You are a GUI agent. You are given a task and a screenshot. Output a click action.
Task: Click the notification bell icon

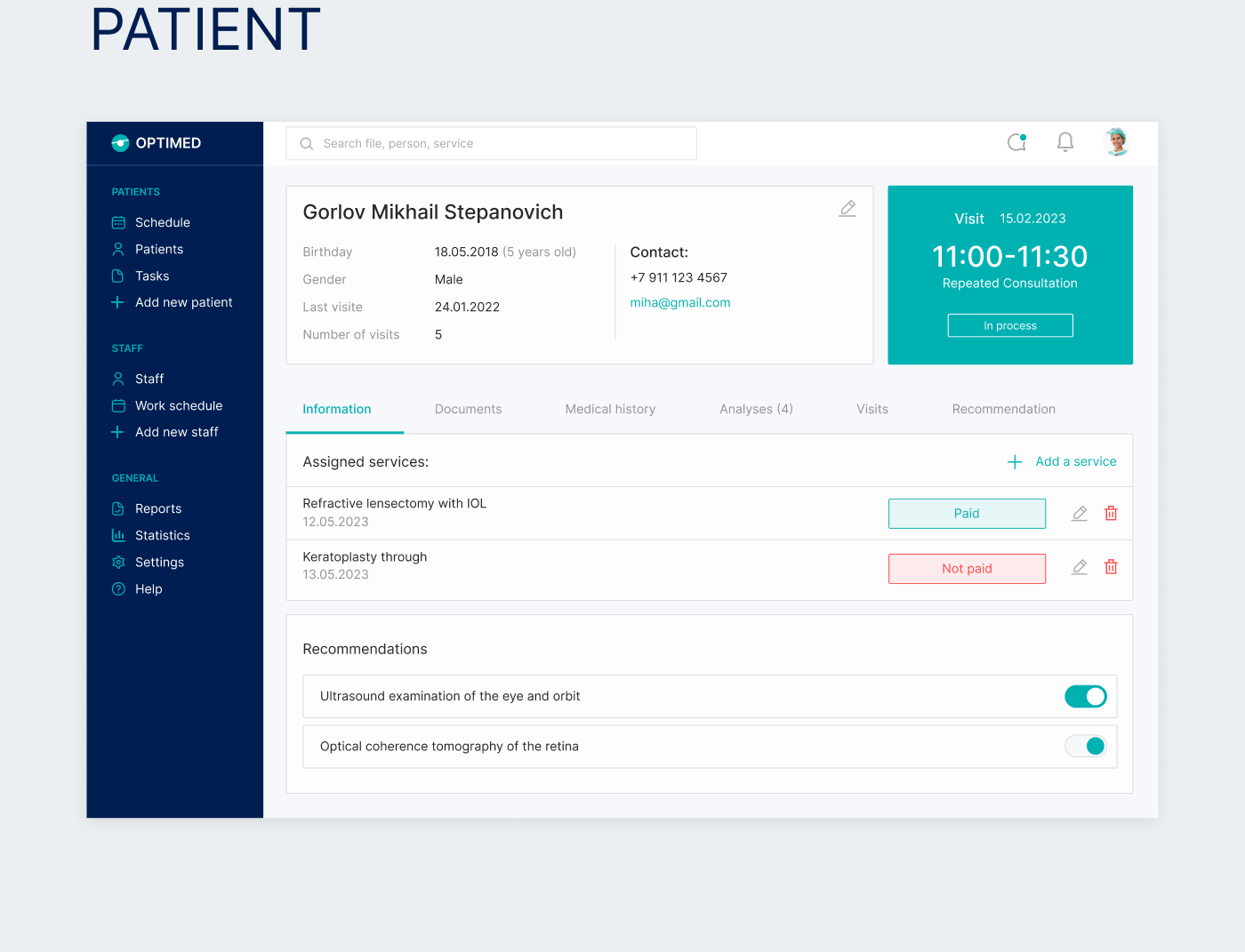coord(1064,142)
